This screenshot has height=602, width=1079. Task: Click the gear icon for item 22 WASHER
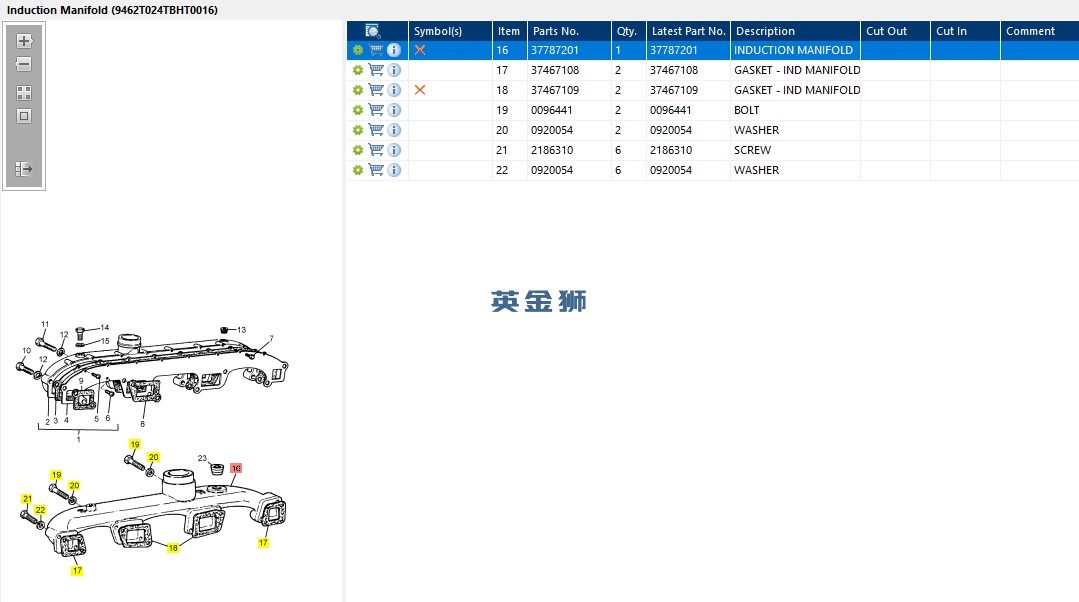[x=358, y=170]
